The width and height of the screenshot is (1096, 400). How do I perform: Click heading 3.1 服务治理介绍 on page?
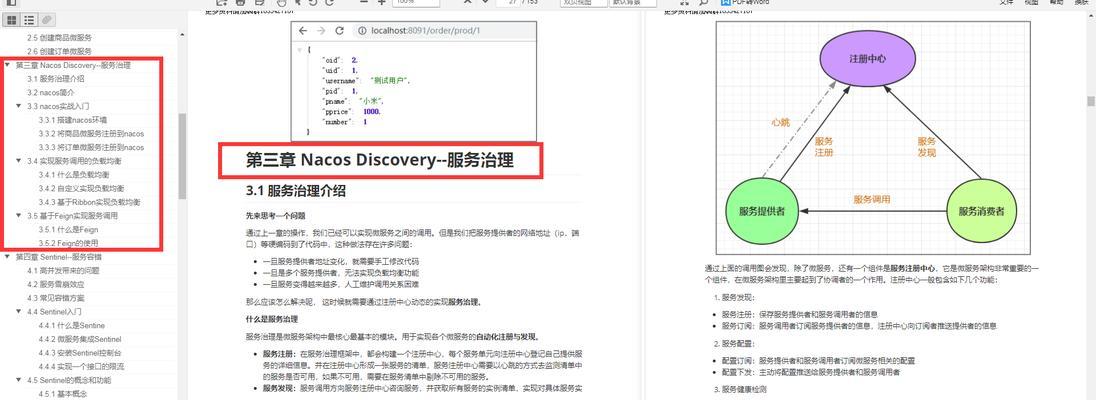pyautogui.click(x=296, y=190)
